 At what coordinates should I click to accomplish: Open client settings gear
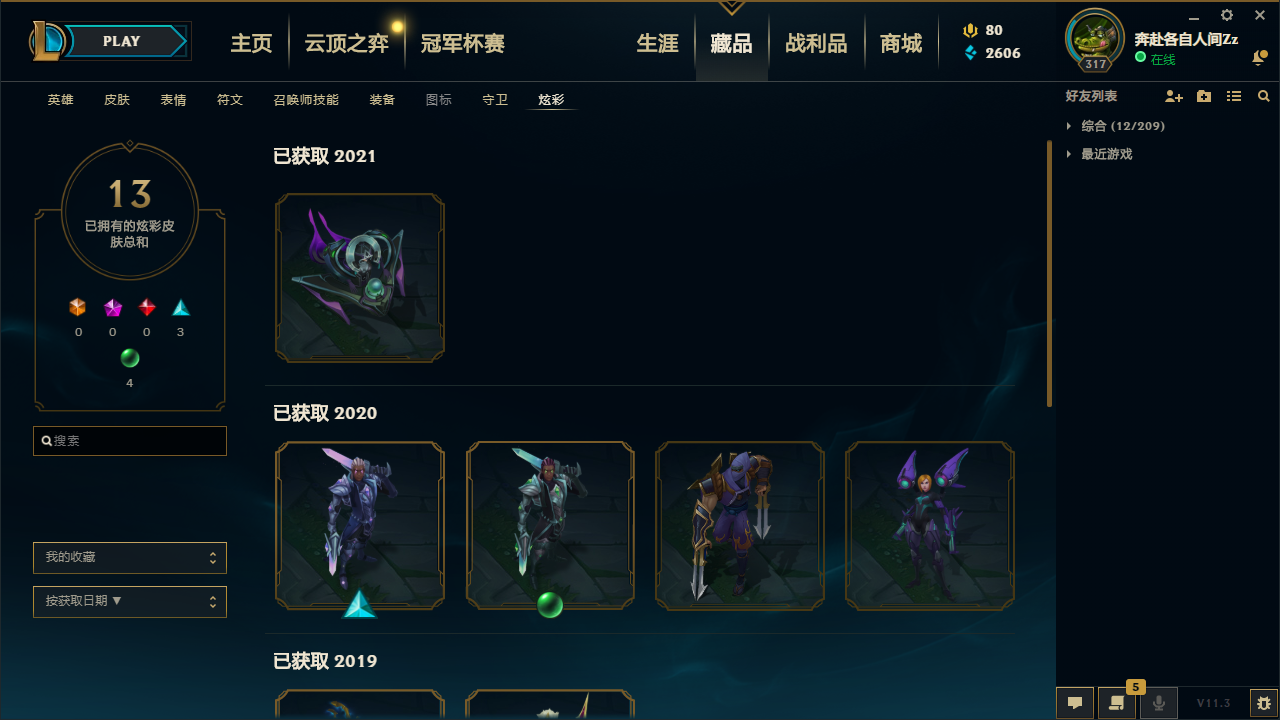(x=1227, y=15)
